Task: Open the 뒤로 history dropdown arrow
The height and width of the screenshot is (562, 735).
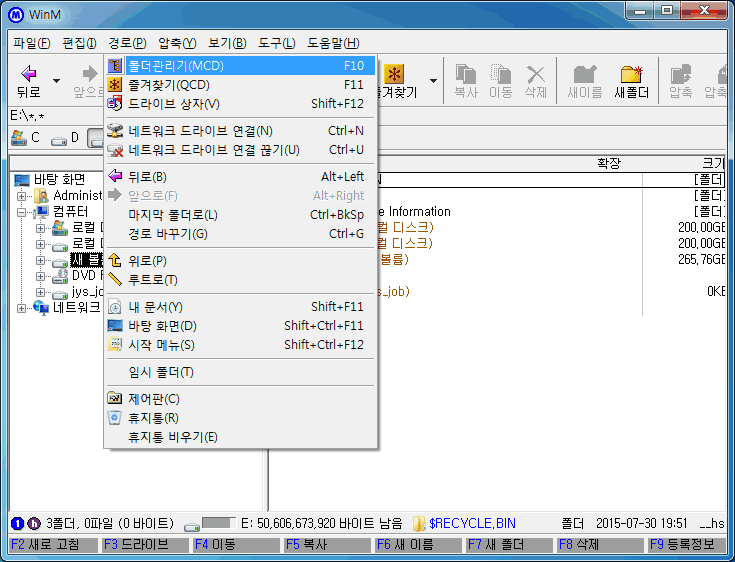Action: (x=56, y=81)
